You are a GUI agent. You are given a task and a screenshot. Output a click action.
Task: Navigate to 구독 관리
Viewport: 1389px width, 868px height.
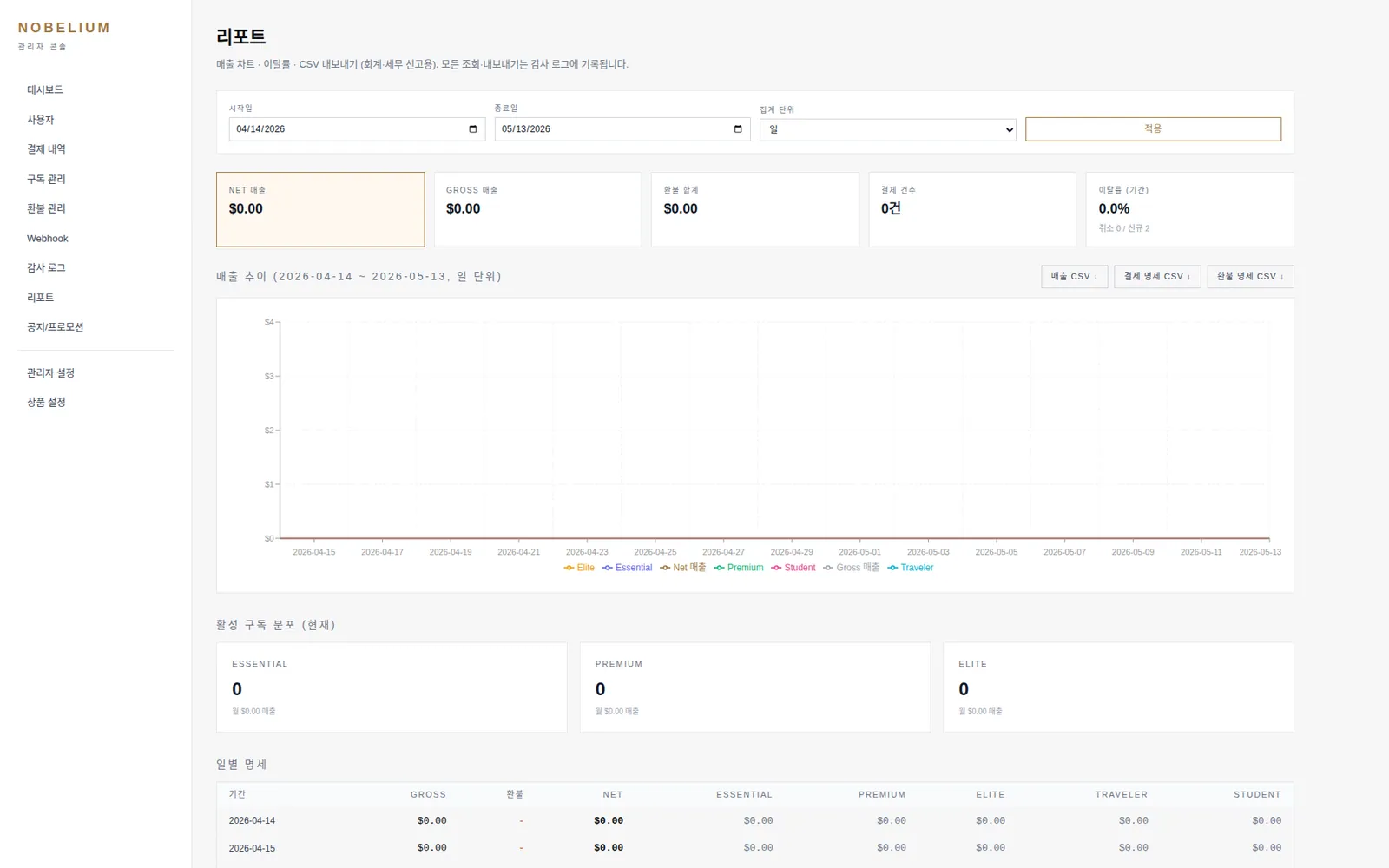tap(46, 179)
